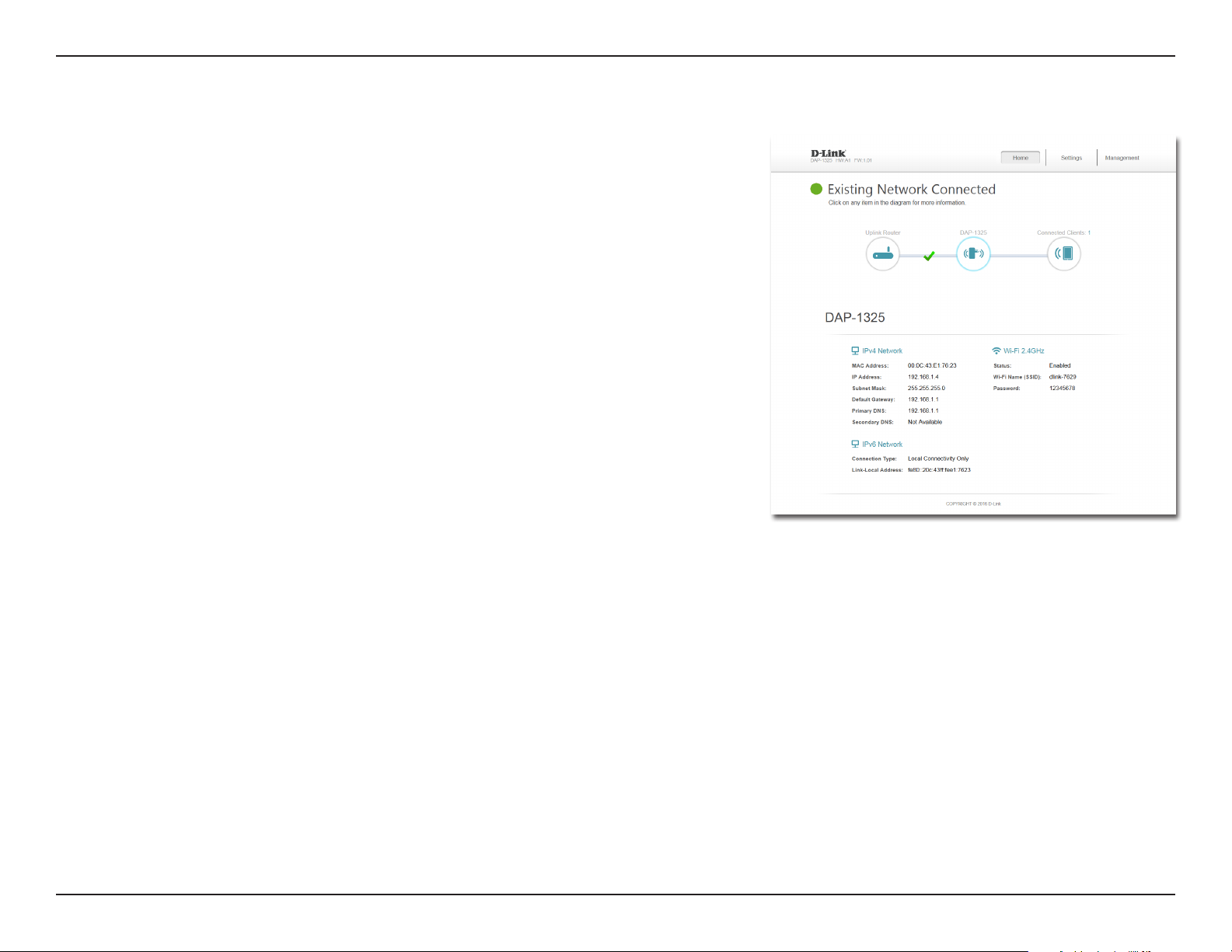
Task: Click the model and firmware text under logo
Action: pyautogui.click(x=841, y=161)
